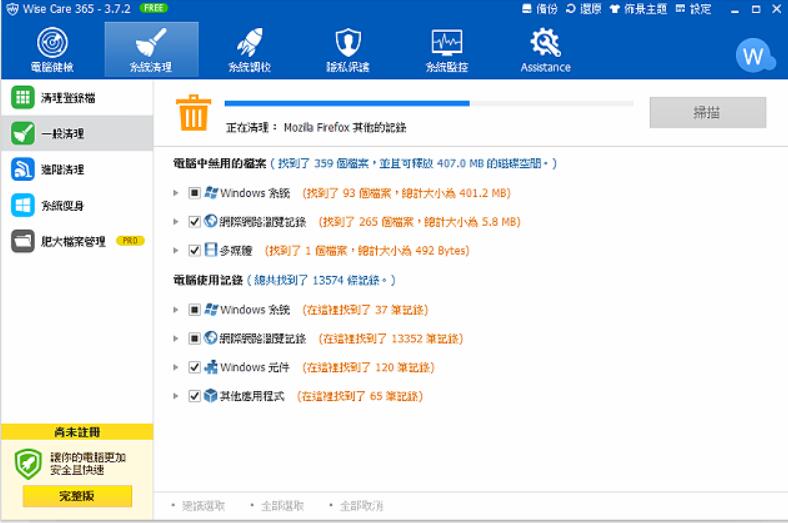Click the Windows 元件 puzzle icon

tap(211, 367)
